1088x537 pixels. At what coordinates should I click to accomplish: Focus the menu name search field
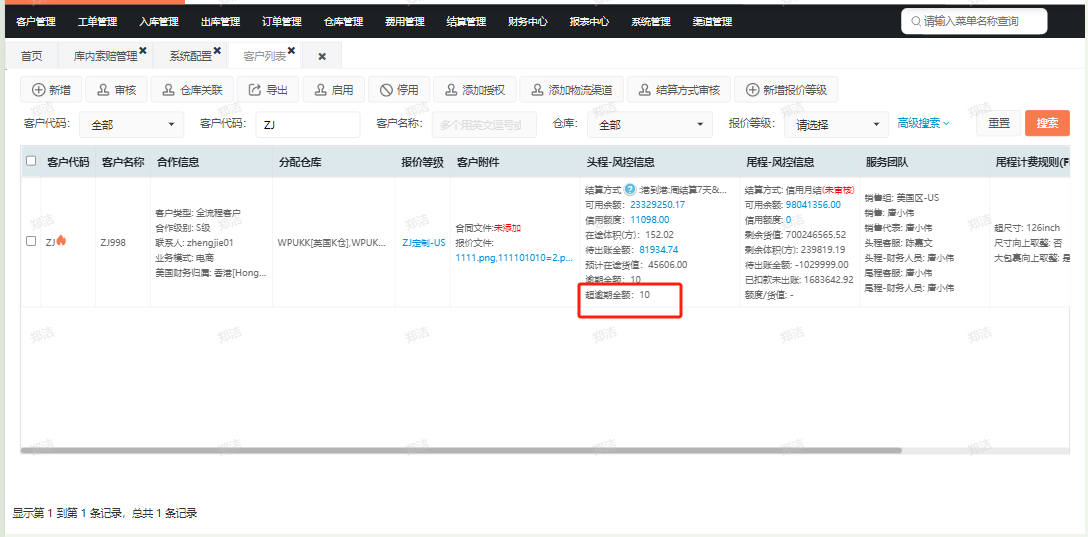coord(974,22)
